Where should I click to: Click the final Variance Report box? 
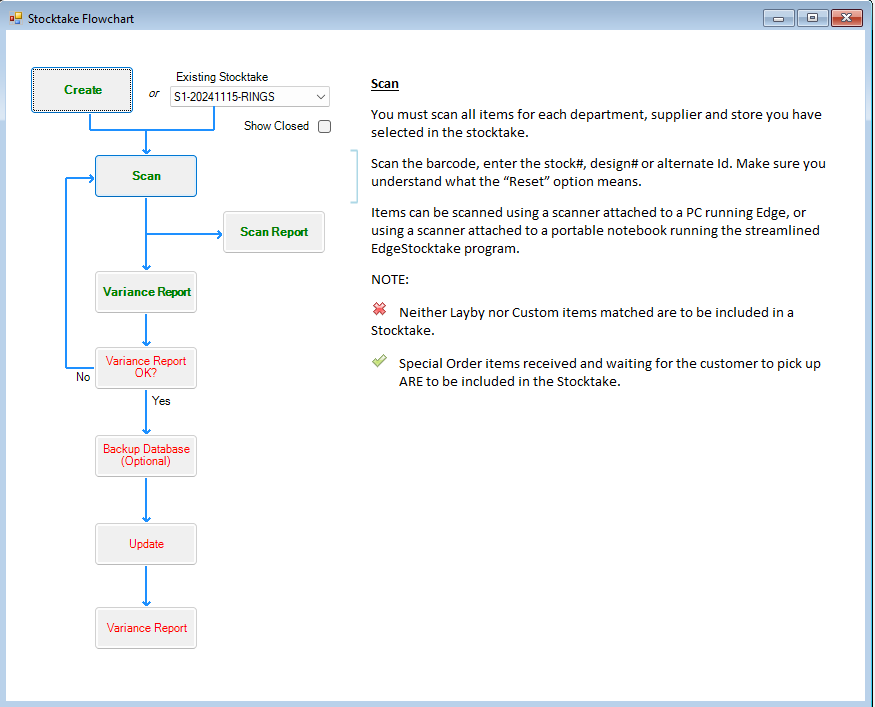click(145, 628)
